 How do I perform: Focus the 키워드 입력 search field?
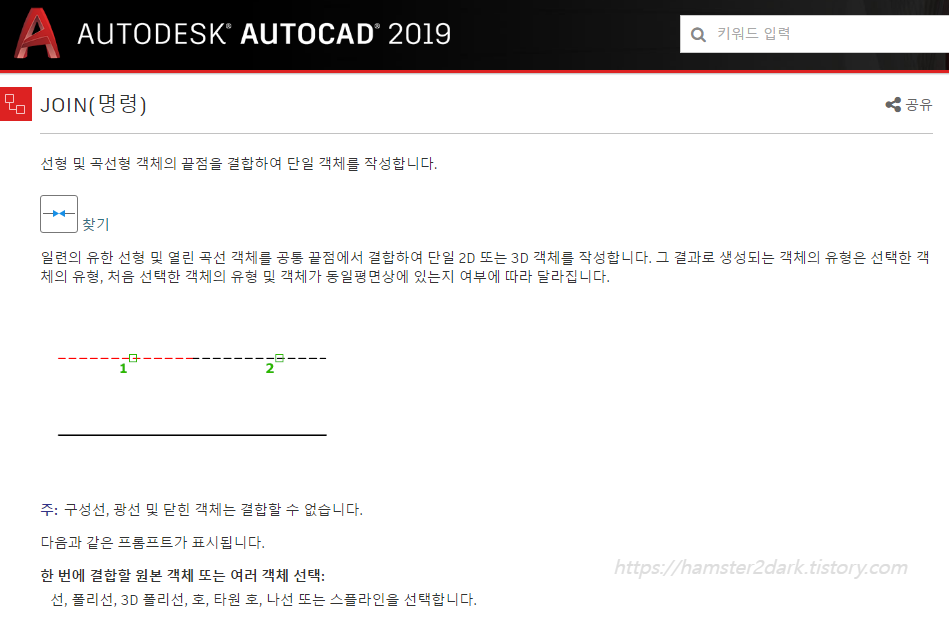coord(814,34)
